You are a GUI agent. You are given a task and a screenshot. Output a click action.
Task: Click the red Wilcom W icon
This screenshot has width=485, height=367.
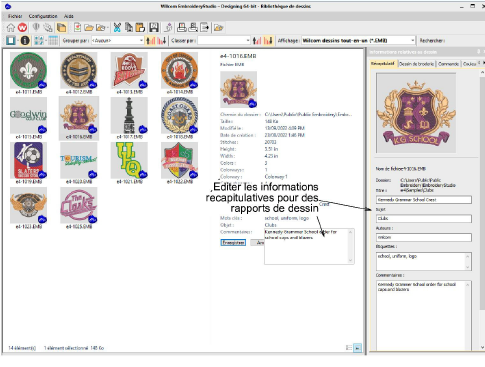point(22,28)
